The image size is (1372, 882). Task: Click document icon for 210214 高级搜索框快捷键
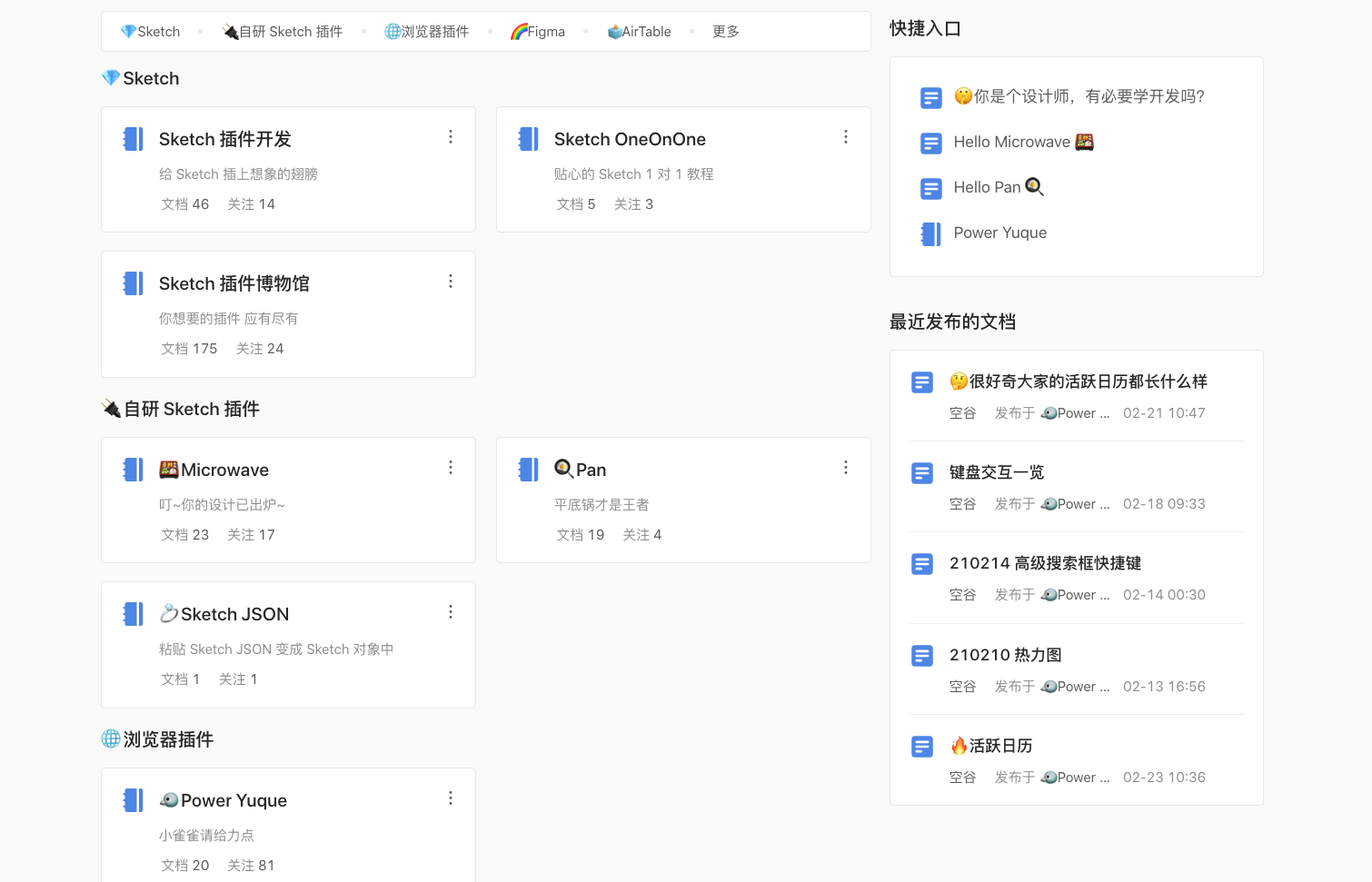tap(922, 564)
